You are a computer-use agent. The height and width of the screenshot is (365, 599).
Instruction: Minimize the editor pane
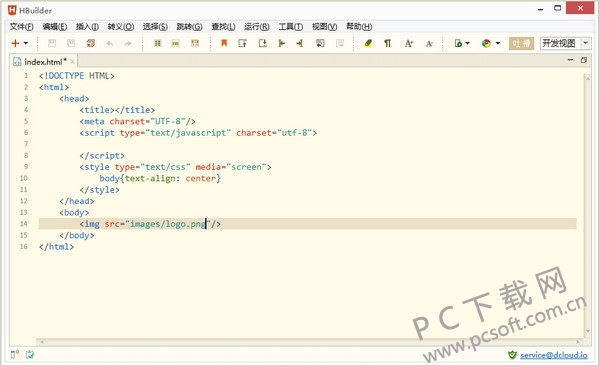(x=570, y=60)
